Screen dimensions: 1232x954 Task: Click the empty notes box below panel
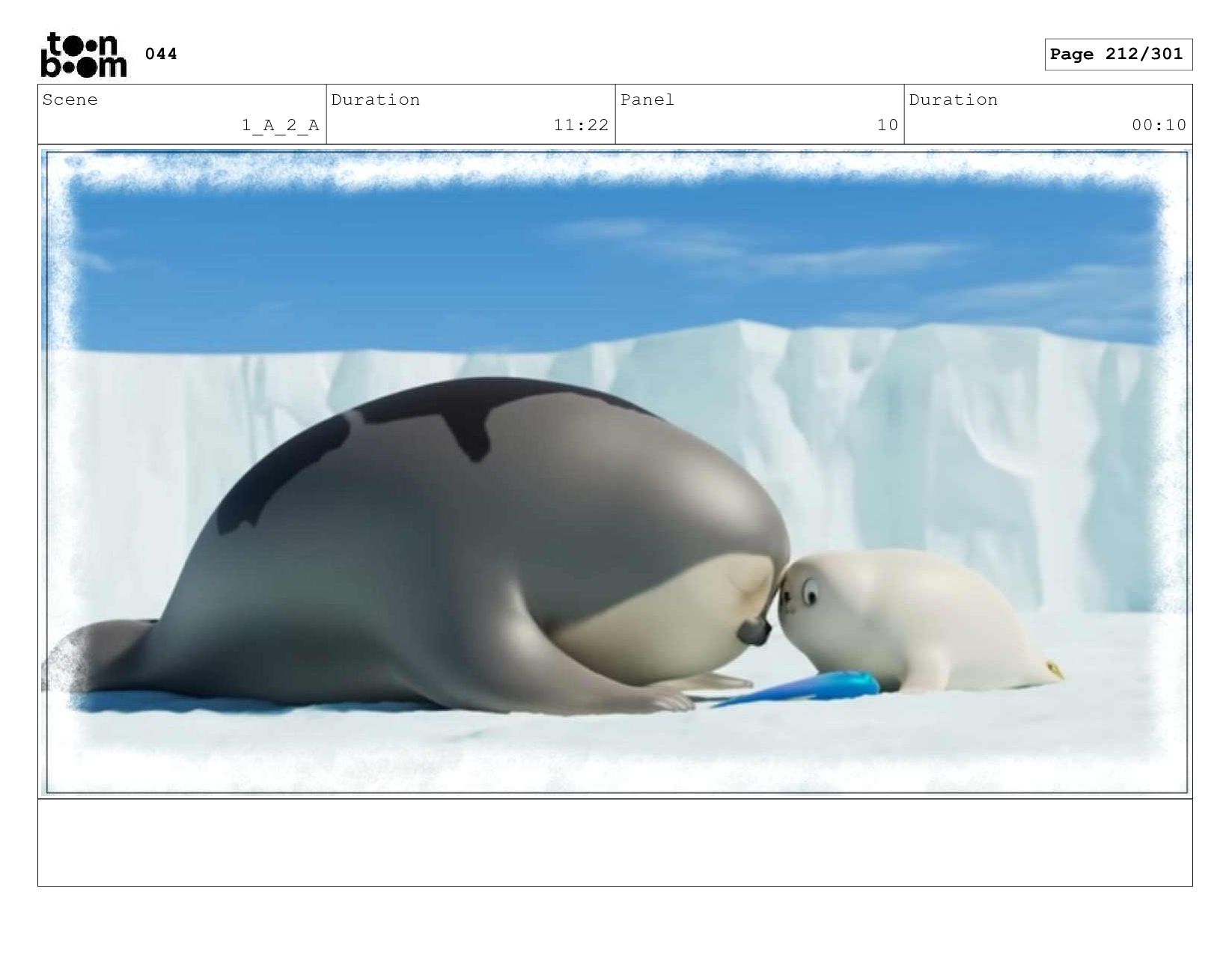point(615,843)
